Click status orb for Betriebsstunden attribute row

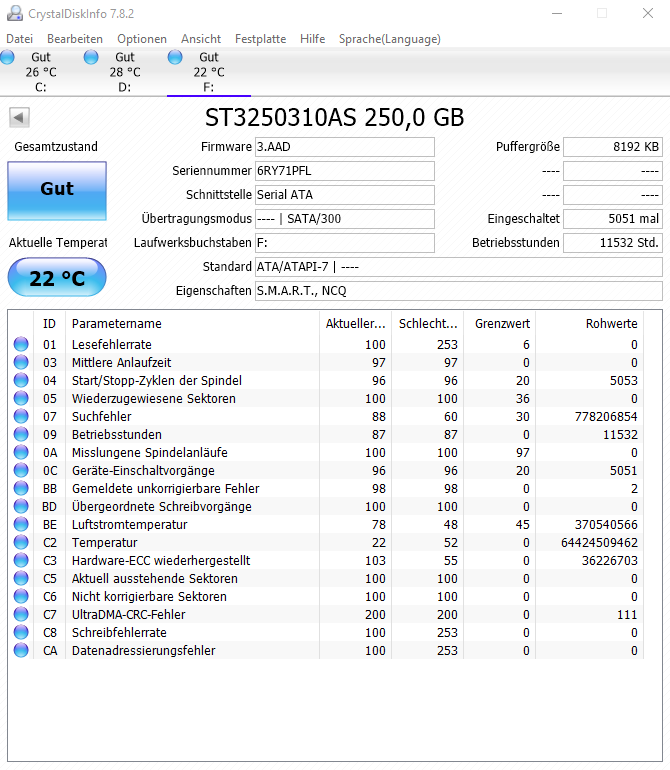tap(21, 434)
